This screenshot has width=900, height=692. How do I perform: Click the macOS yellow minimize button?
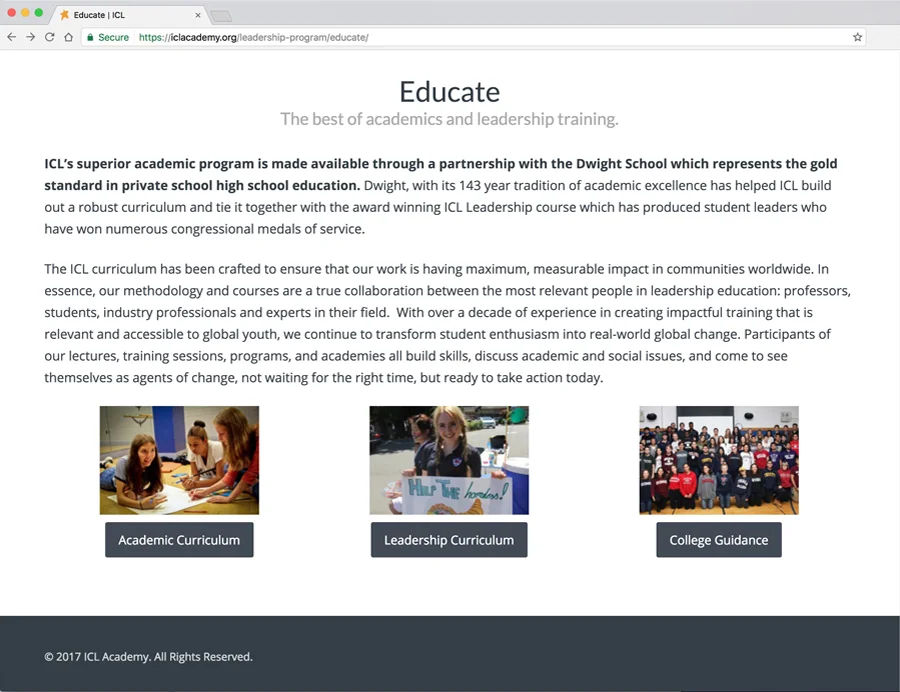click(x=25, y=13)
